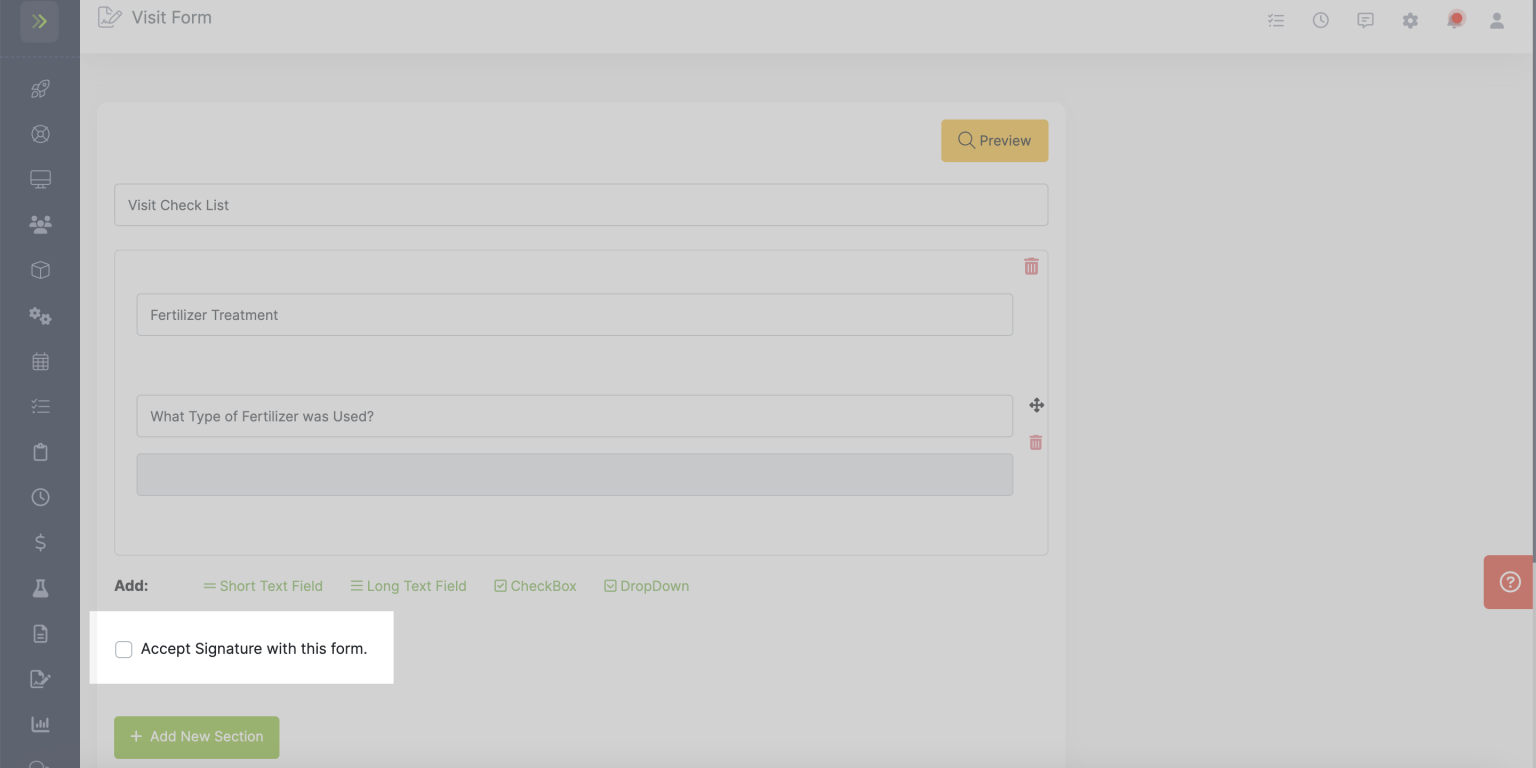Open reports via the bar chart sidebar icon
The image size is (1536, 768).
pos(40,723)
